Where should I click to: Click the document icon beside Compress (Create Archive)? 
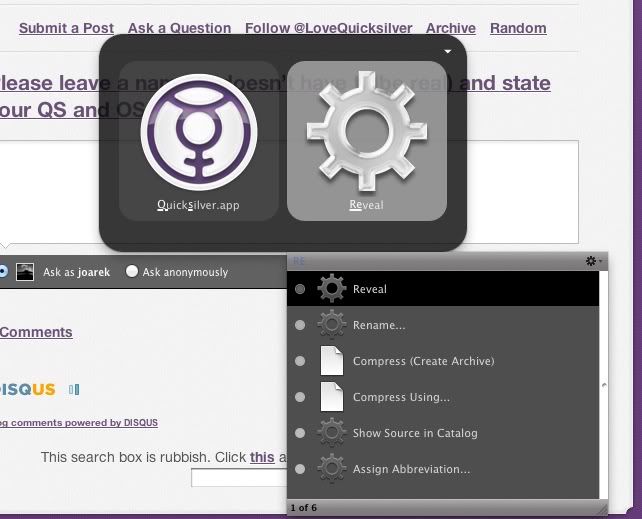[x=332, y=361]
